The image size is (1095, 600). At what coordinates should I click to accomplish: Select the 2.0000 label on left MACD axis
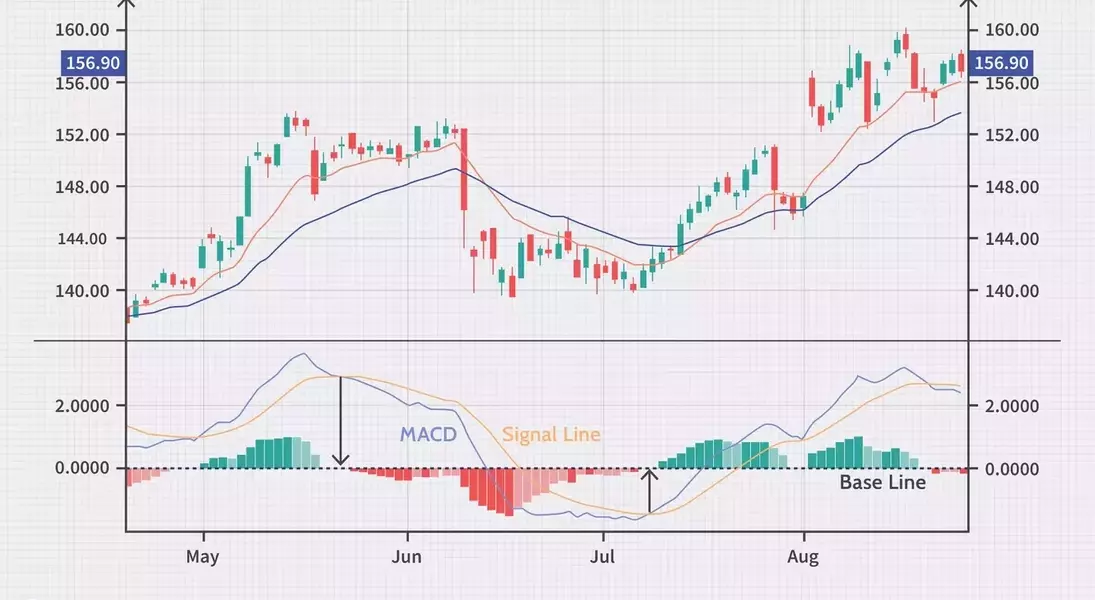tap(82, 406)
